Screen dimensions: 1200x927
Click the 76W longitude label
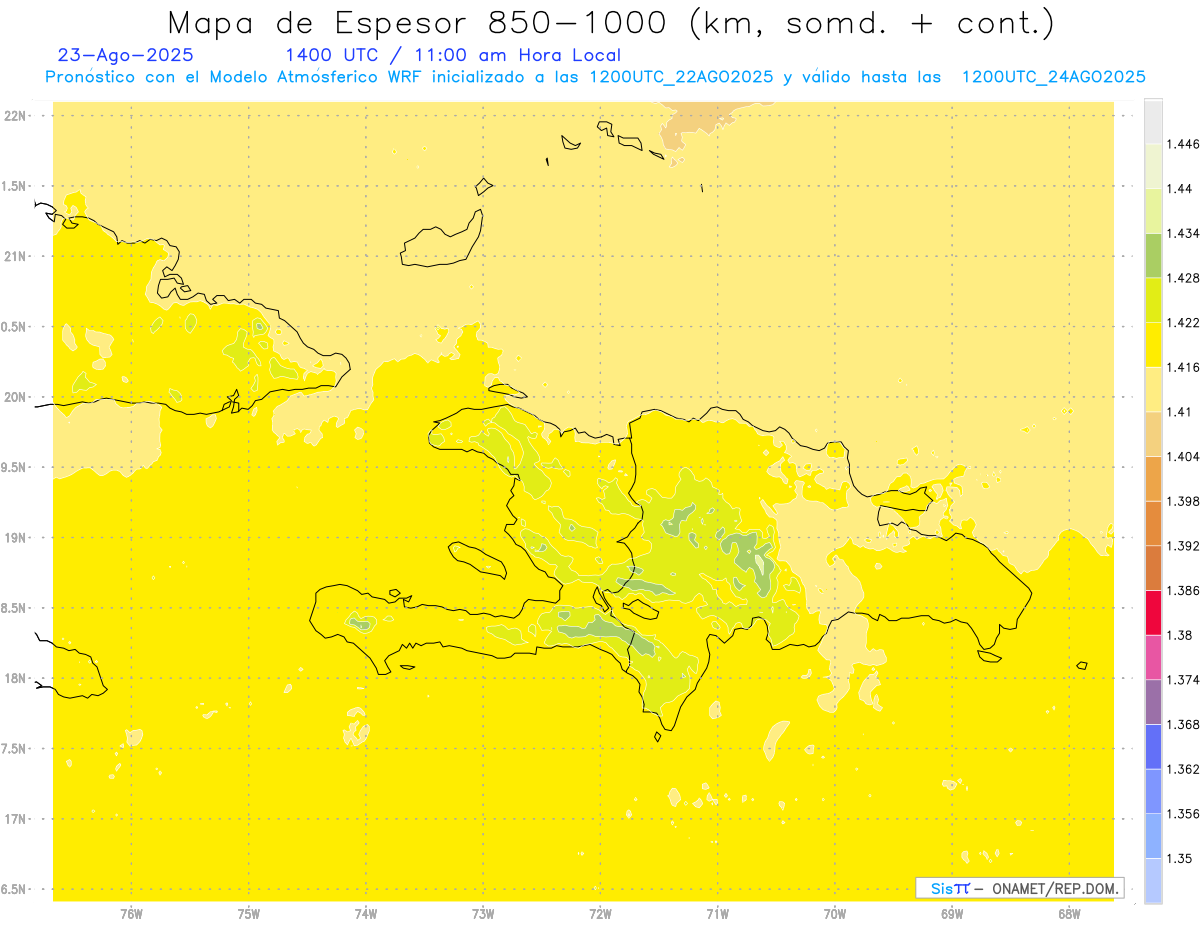click(131, 914)
